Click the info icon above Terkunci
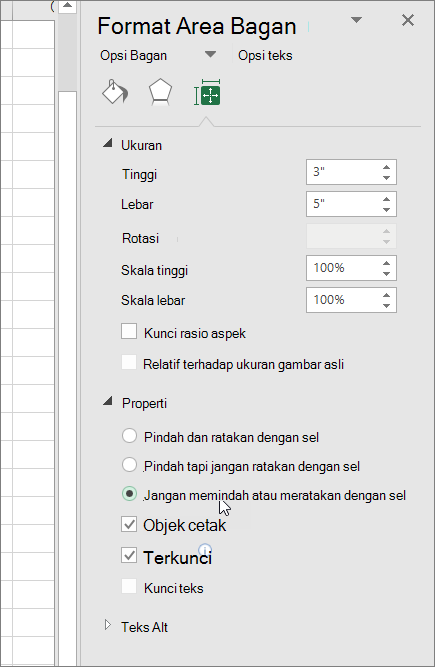Viewport: 435px width, 667px height. tap(205, 549)
